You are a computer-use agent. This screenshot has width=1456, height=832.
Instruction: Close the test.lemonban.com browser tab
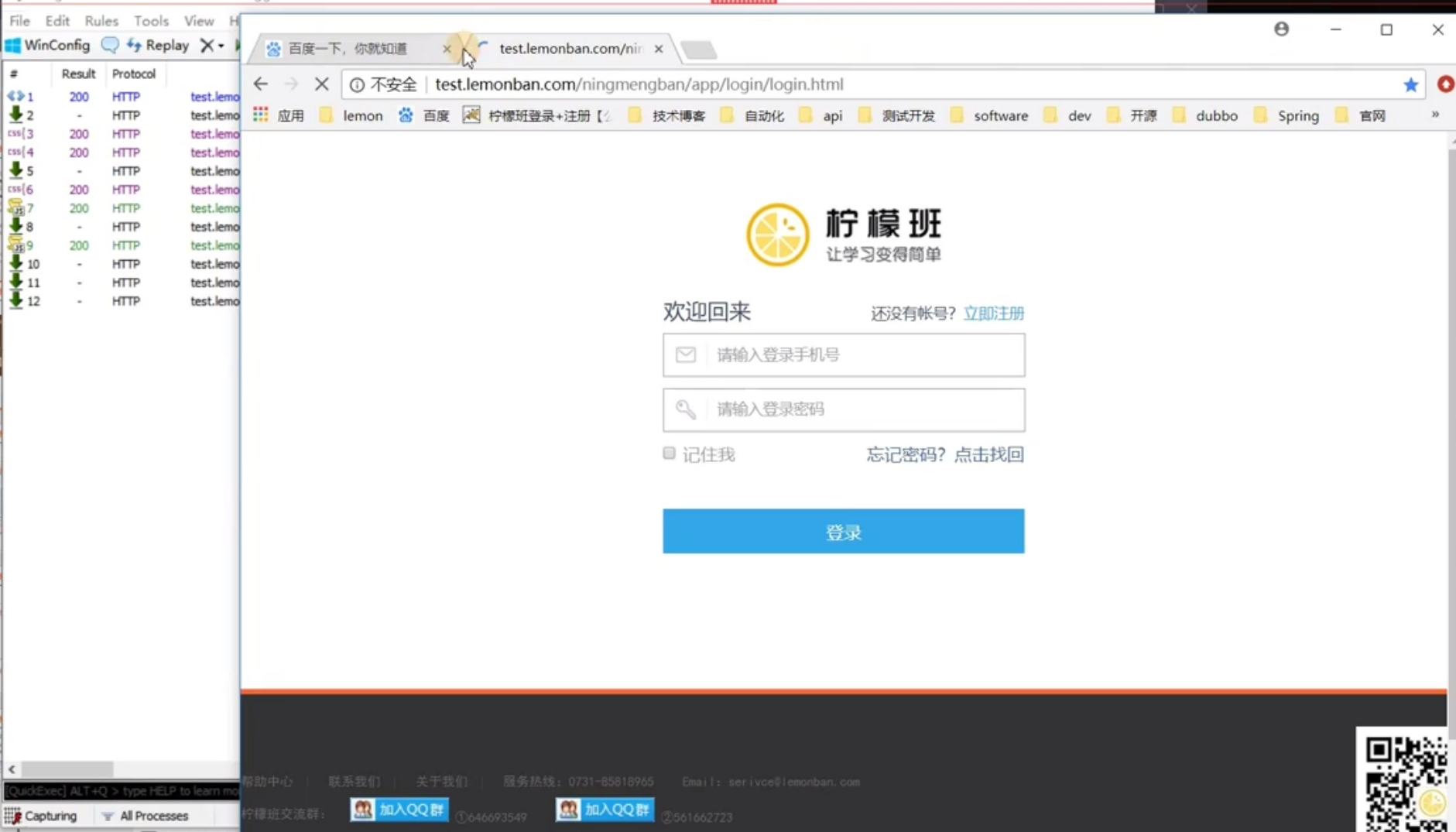[x=658, y=49]
